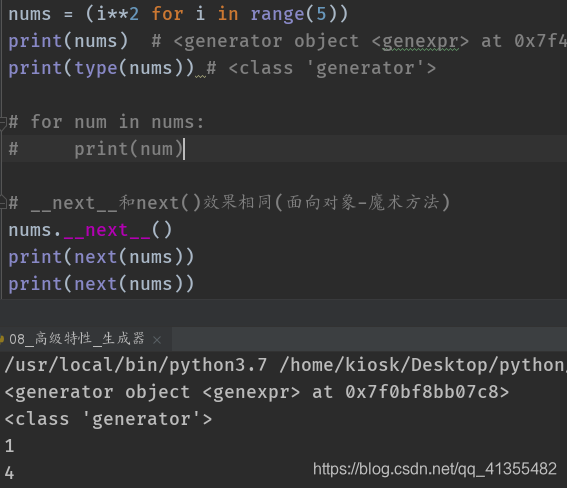Image resolution: width=567 pixels, height=488 pixels.
Task: Click the first 'print(next(nums))' line
Action: point(101,257)
